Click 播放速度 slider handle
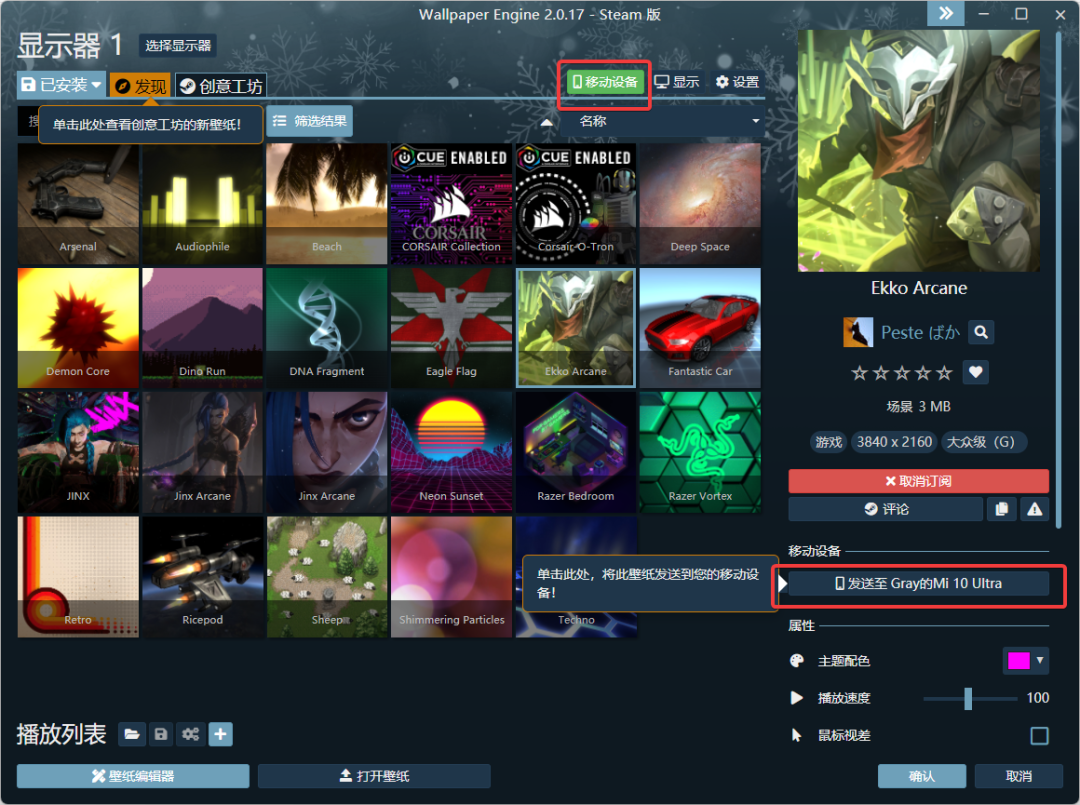 (968, 698)
